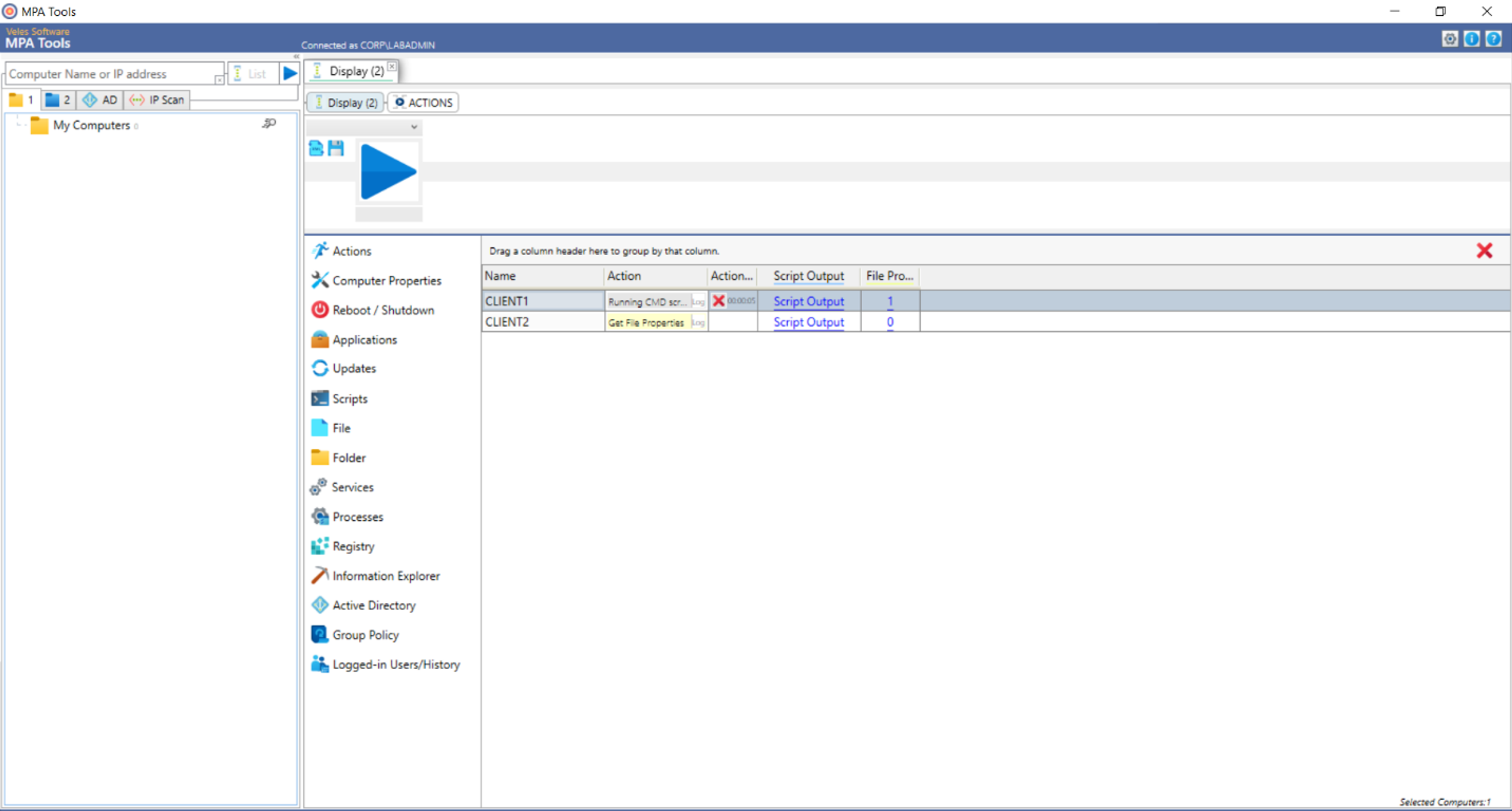Open the Applications category

tap(354, 340)
